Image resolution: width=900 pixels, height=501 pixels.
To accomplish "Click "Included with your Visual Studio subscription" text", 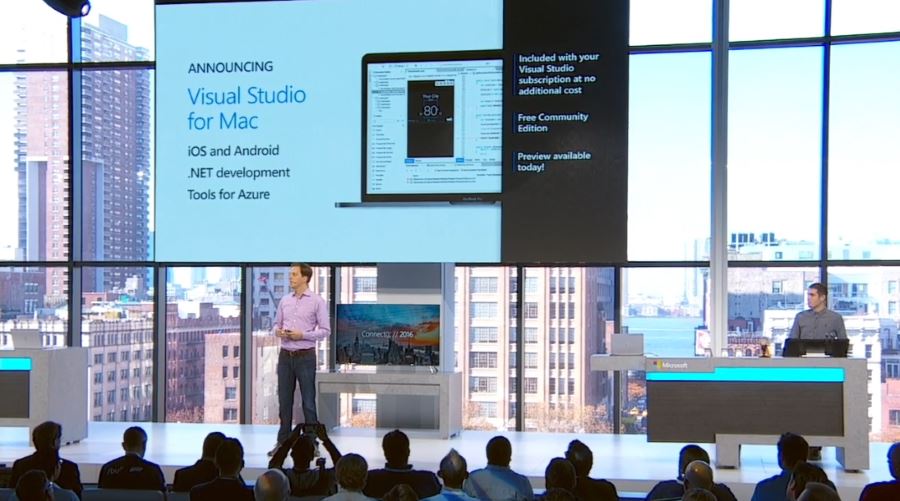I will click(x=558, y=74).
